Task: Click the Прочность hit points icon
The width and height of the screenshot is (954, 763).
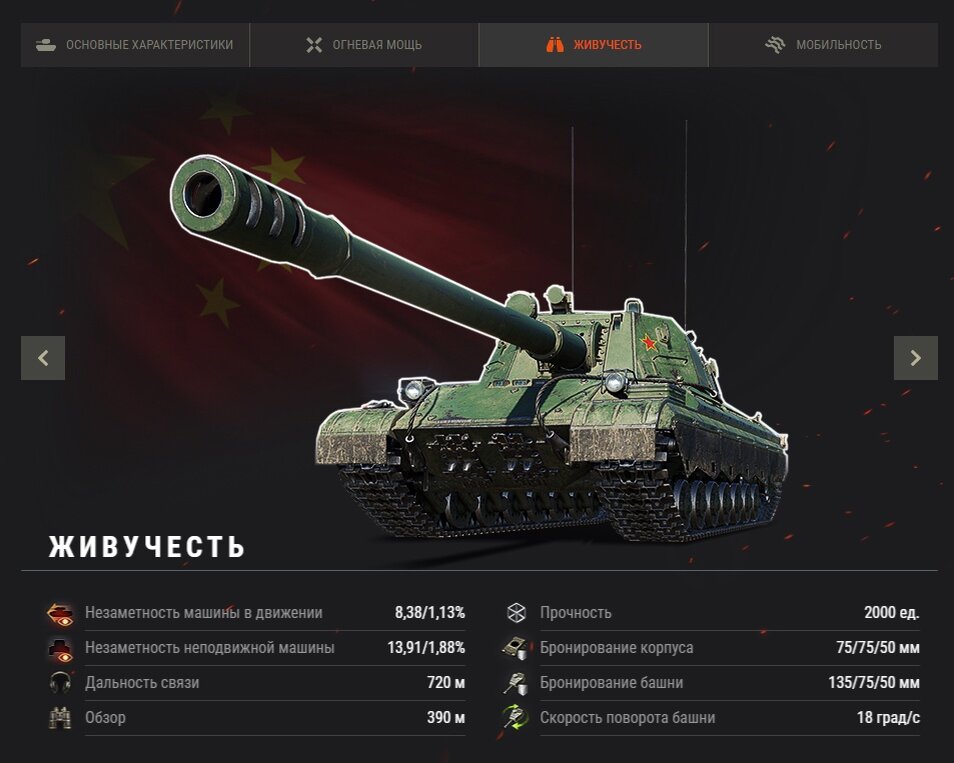Action: (516, 613)
